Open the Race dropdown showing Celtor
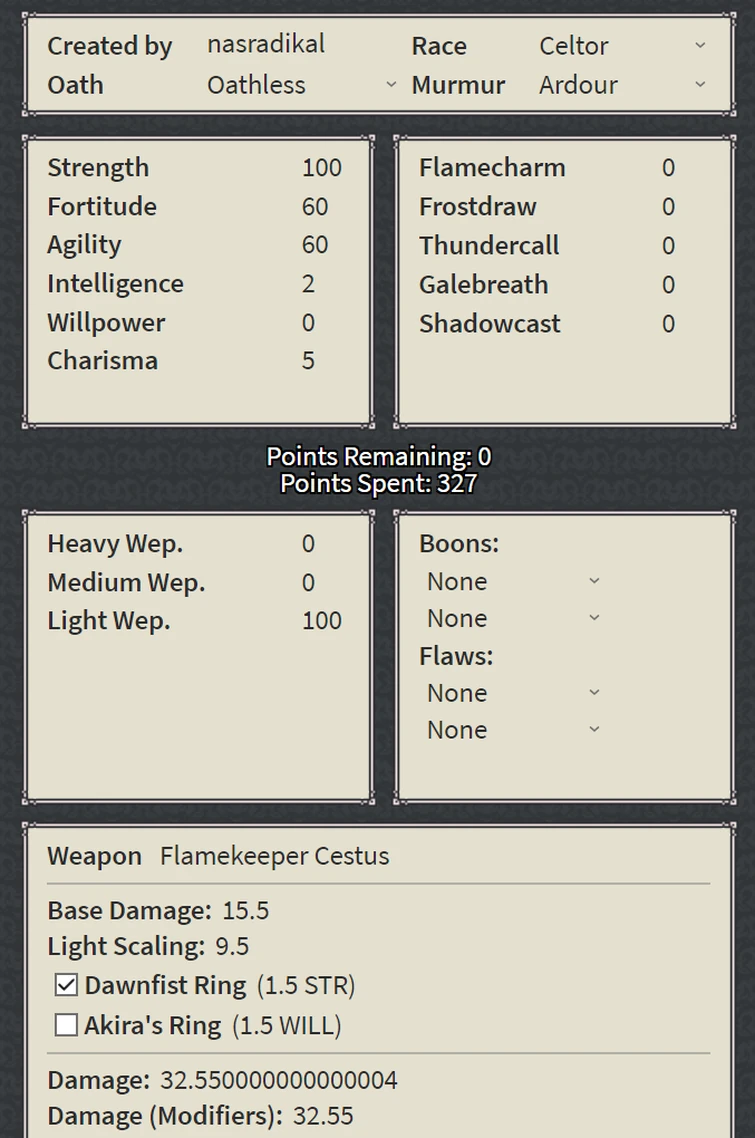 700,46
